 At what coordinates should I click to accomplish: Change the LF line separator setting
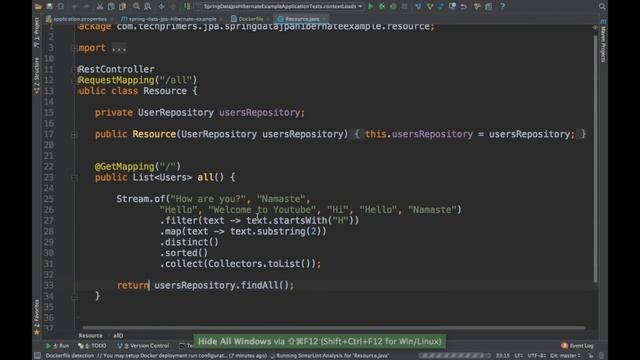[x=518, y=356]
